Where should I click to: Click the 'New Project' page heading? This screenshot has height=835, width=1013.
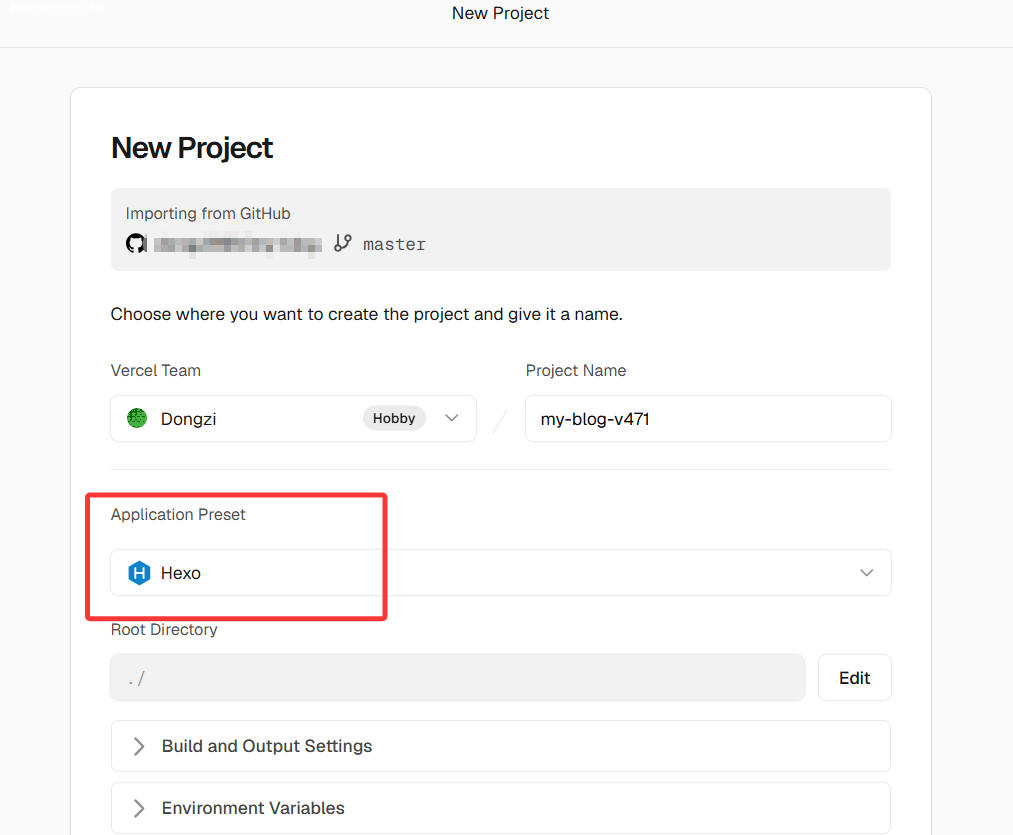192,148
